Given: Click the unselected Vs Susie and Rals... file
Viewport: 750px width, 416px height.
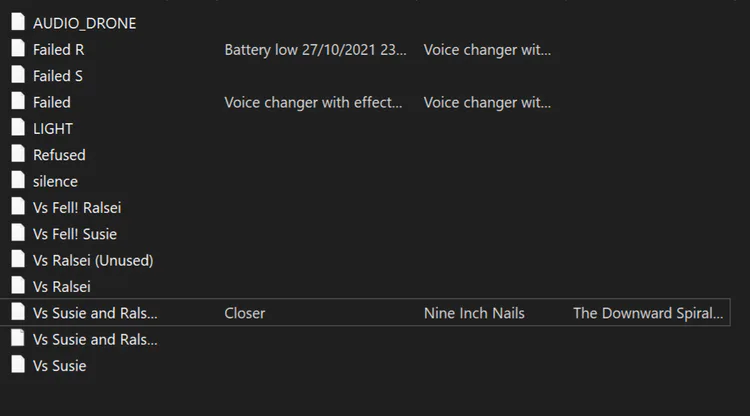Looking at the screenshot, I should (95, 339).
